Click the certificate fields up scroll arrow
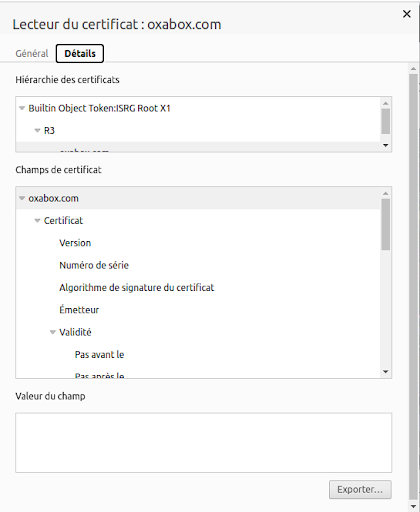This screenshot has height=512, width=420. pos(386,193)
